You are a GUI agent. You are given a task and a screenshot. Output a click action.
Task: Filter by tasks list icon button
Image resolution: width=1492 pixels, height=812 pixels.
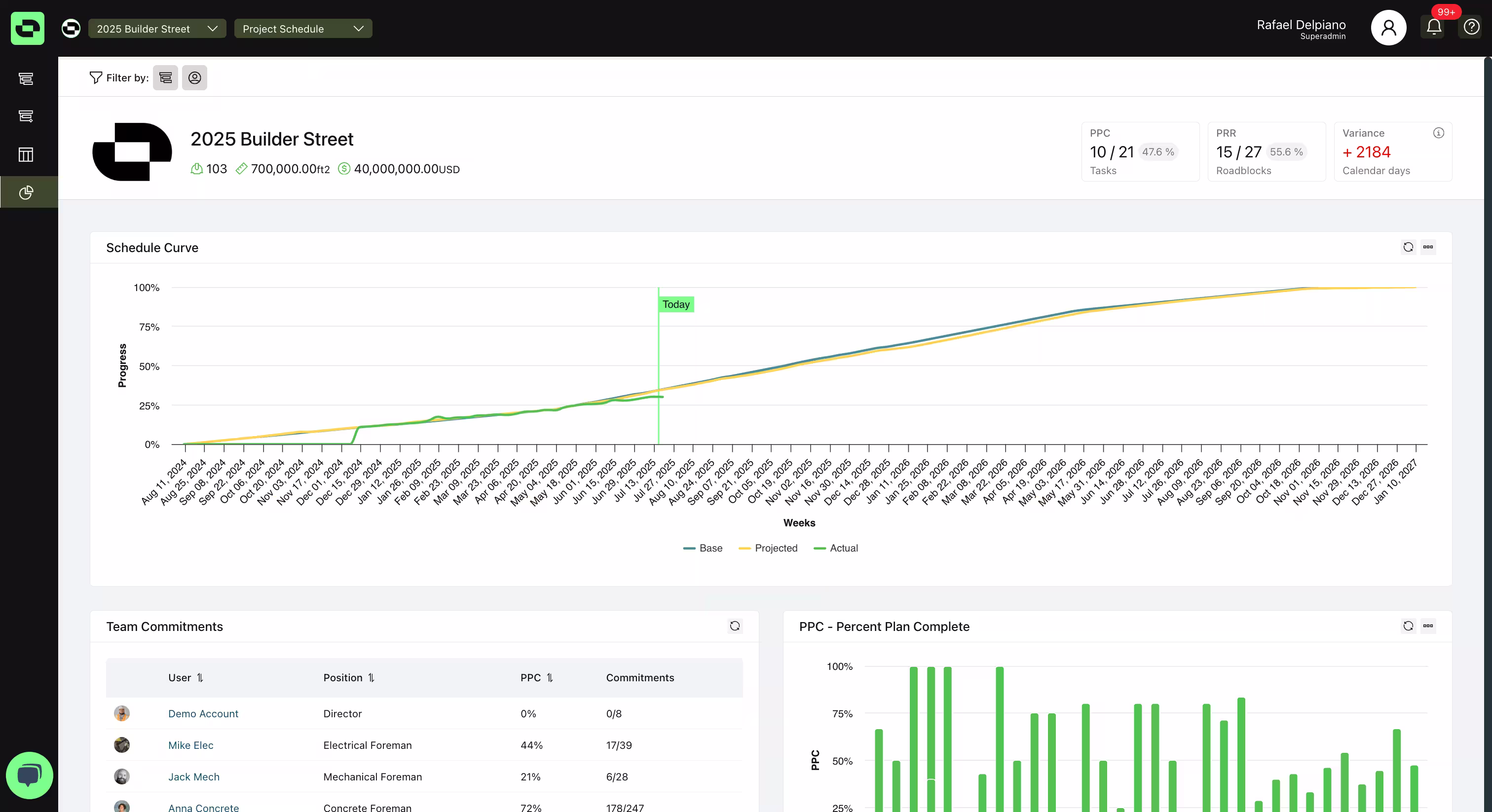click(x=166, y=77)
